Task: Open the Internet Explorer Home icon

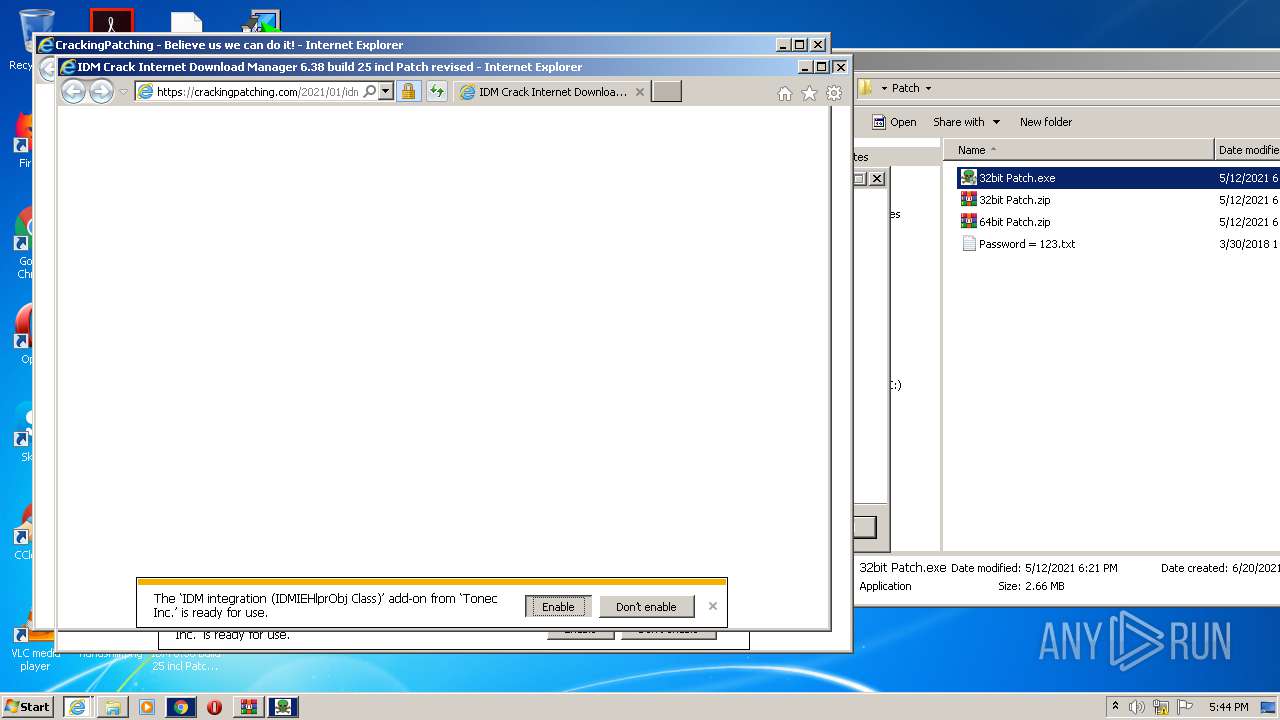Action: click(x=785, y=93)
